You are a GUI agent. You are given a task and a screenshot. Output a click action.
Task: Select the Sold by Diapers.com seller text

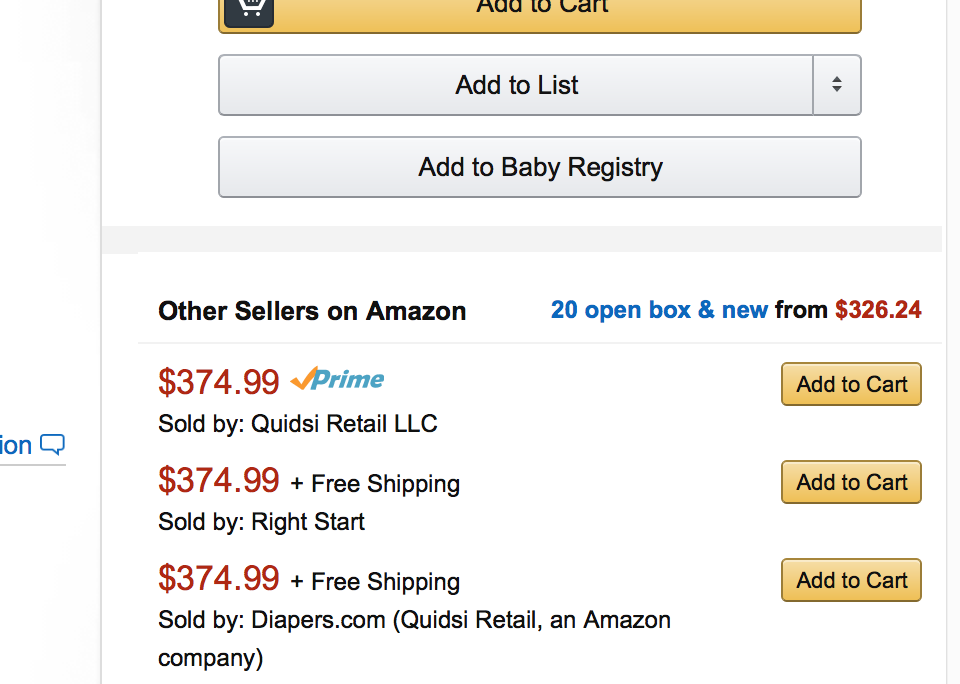414,639
